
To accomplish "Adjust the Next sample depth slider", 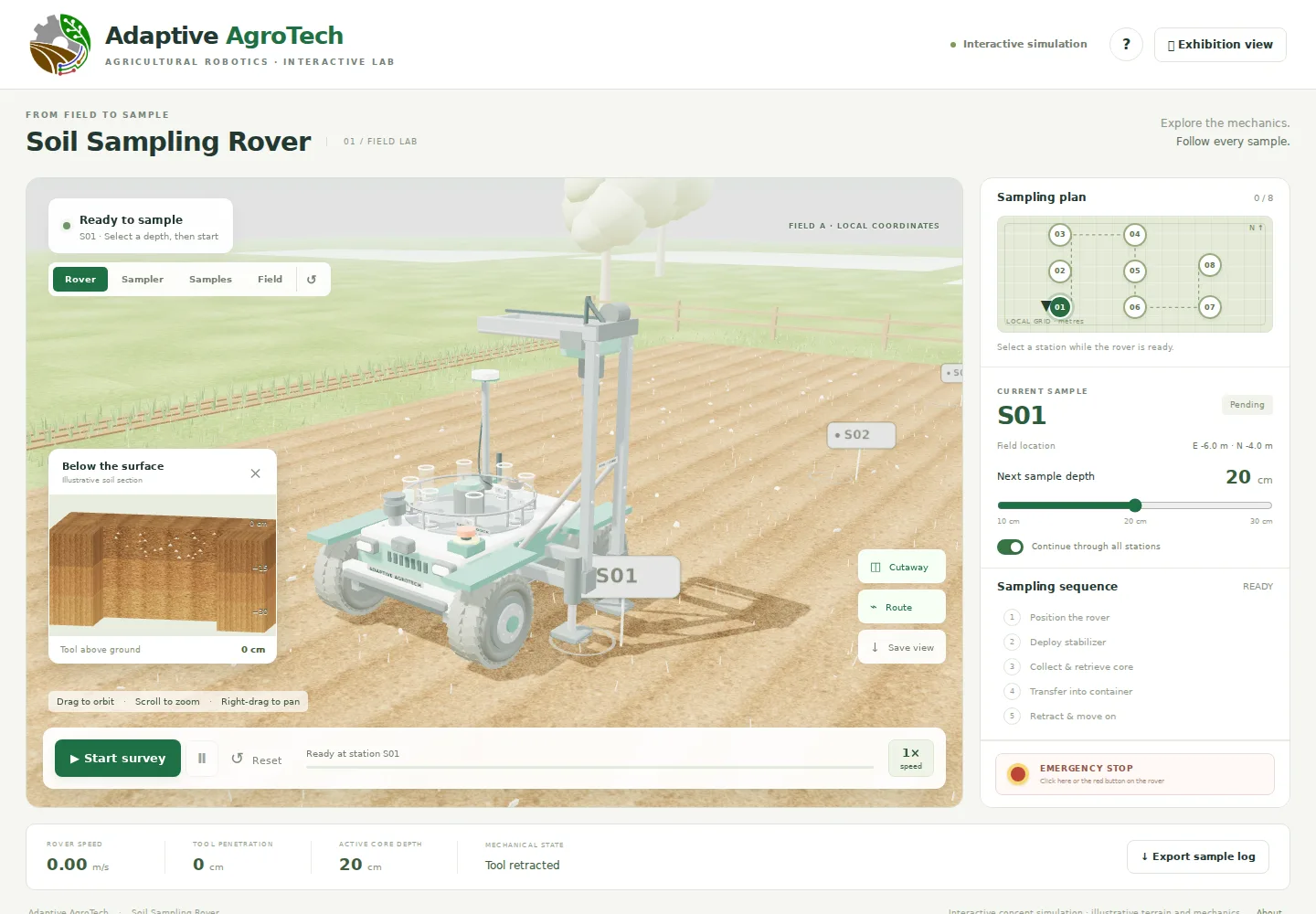I will (1135, 505).
